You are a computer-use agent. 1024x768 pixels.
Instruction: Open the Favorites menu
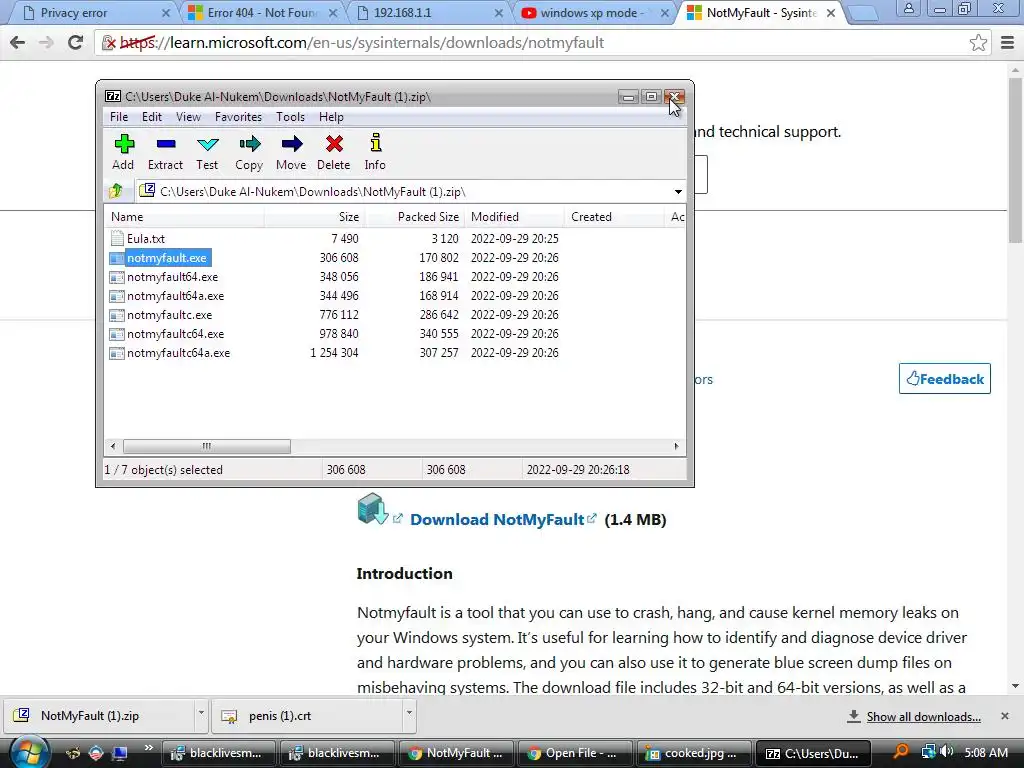click(x=238, y=117)
